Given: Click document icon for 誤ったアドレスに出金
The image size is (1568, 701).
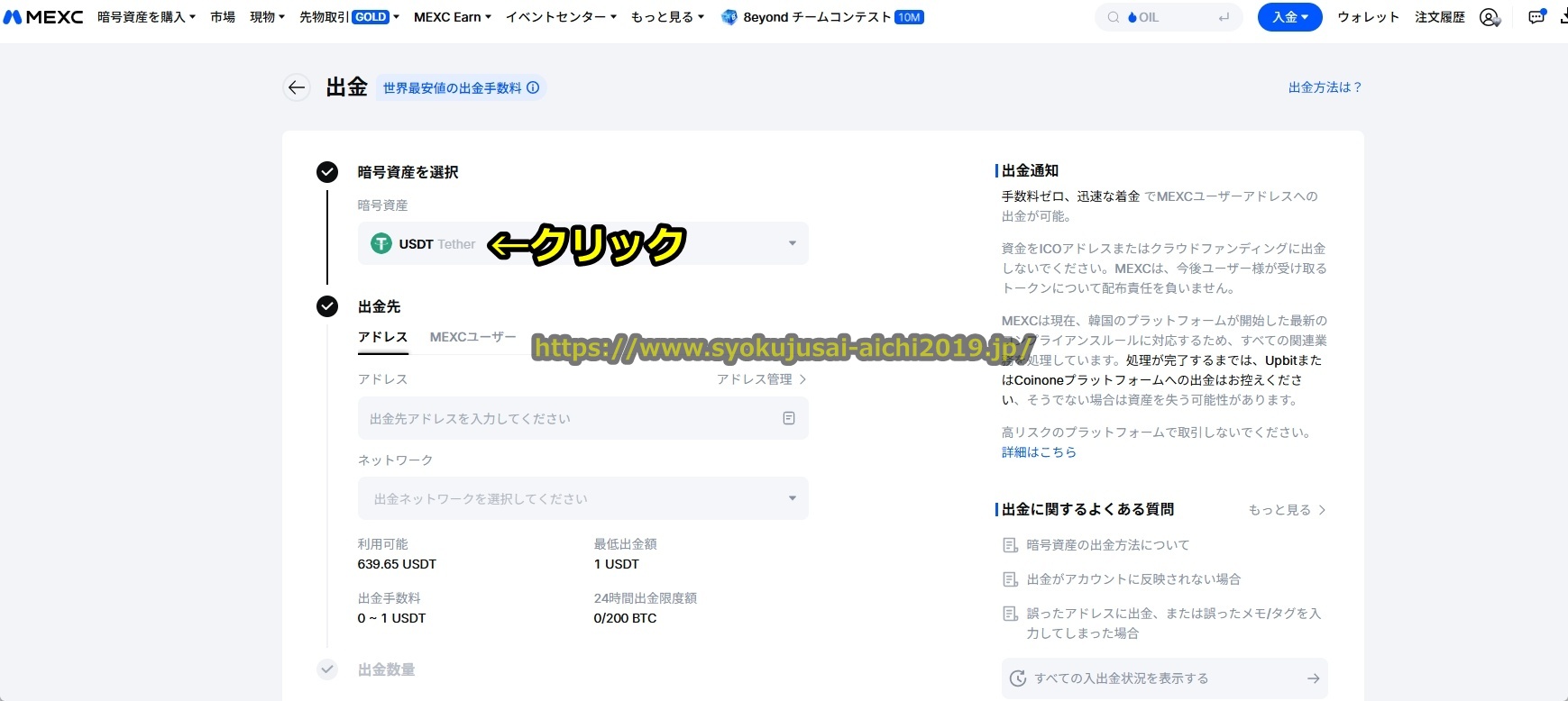Looking at the screenshot, I should tap(1011, 614).
